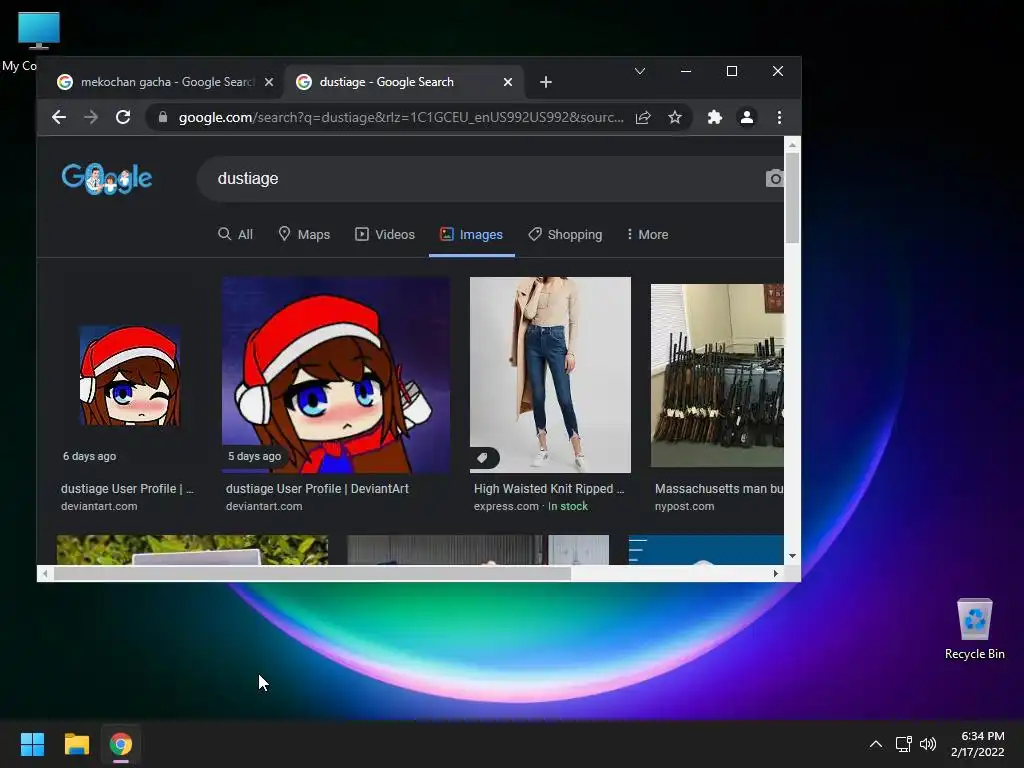Open 'Massachusetts man bu' article link
Screen dimensions: 1024x768
coord(719,489)
